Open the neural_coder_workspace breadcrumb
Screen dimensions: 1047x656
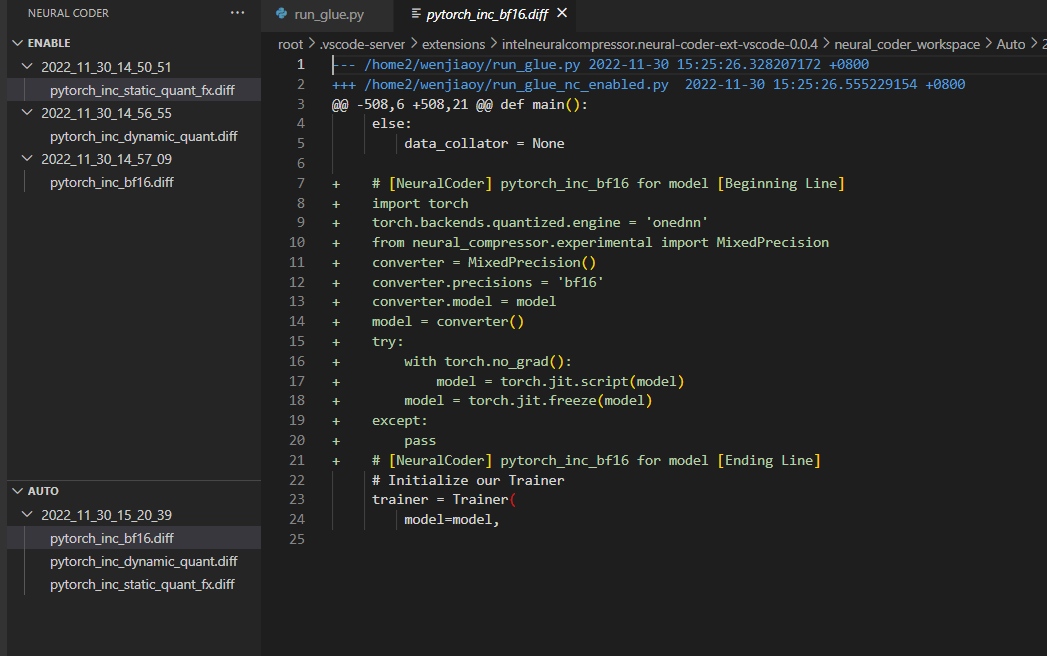tap(906, 44)
